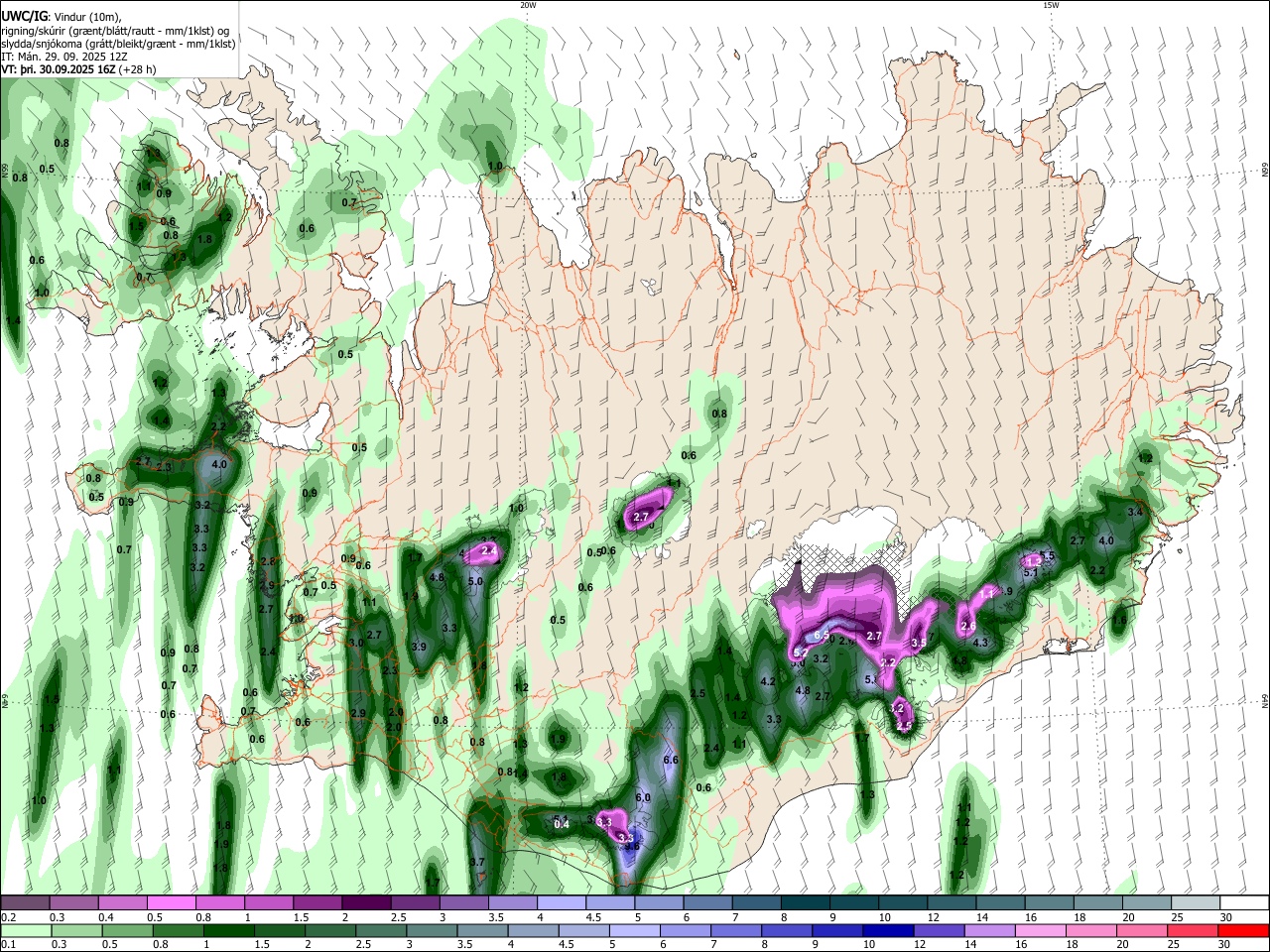Click the snow legend swatch for 6–7 mm
The image size is (1270, 952).
pos(707,903)
